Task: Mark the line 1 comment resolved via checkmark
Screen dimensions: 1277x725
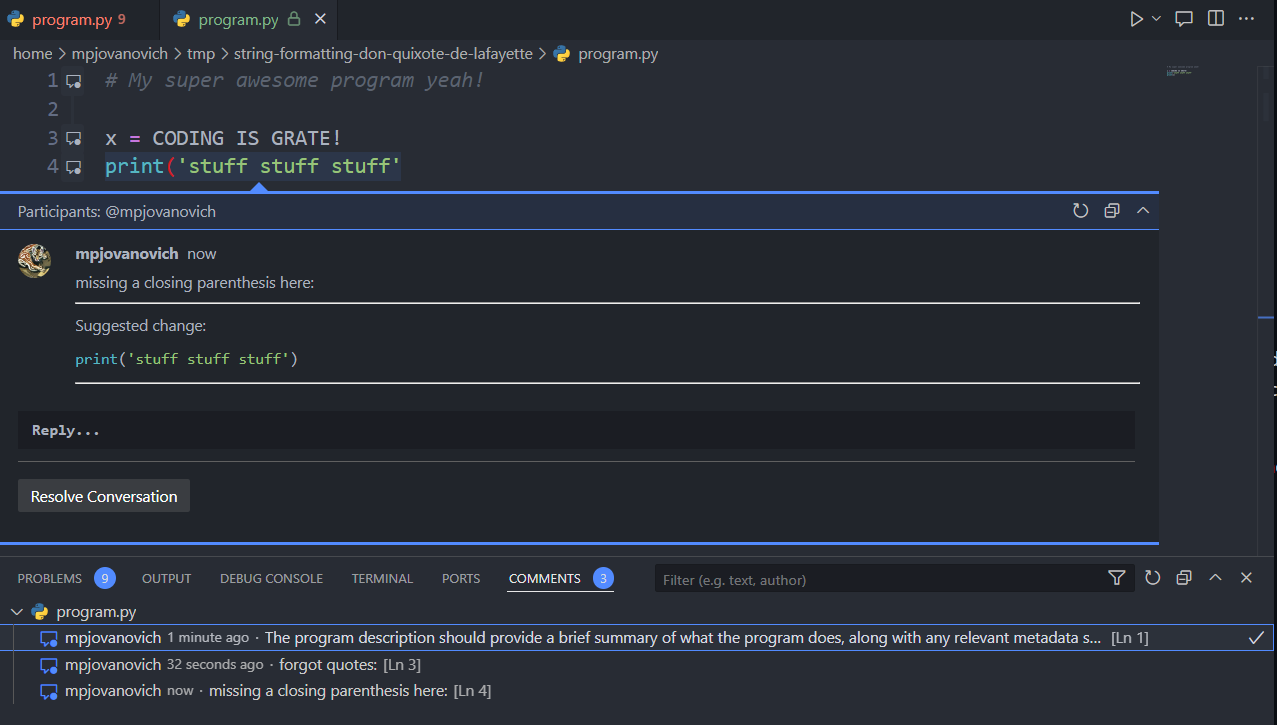Action: [1255, 637]
